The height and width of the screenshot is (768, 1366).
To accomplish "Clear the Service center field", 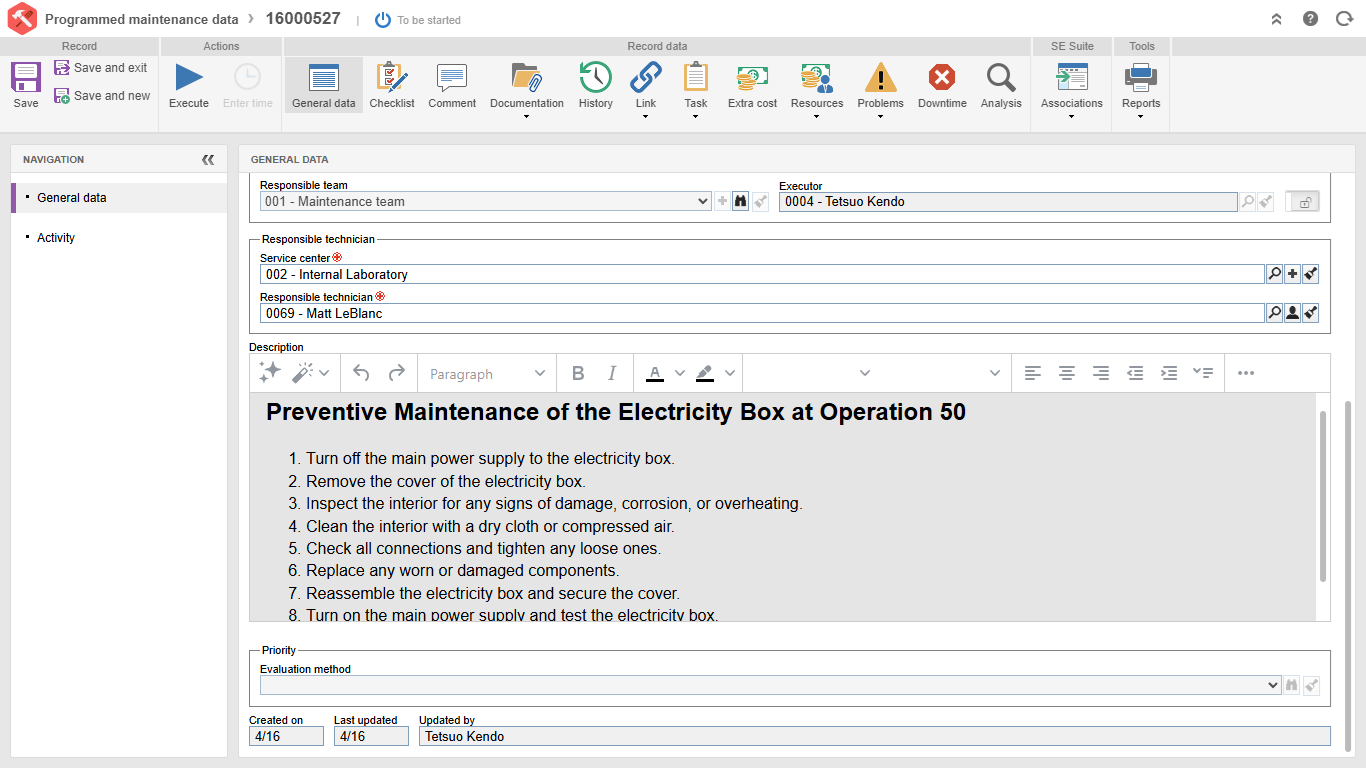I will coord(1311,274).
